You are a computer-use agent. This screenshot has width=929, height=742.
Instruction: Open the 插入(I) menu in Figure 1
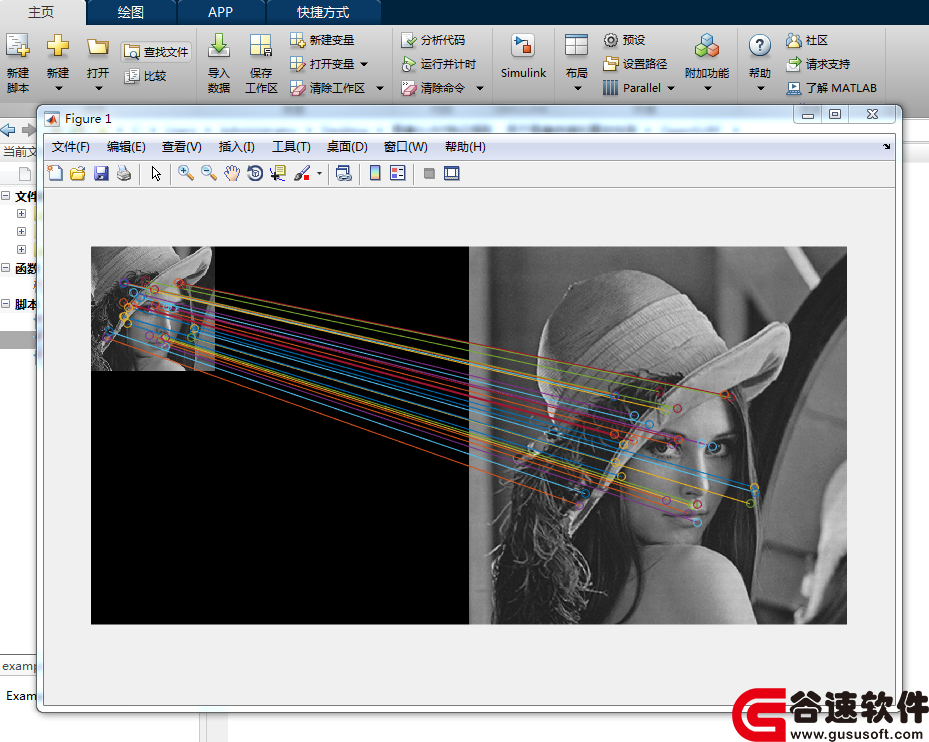236,147
